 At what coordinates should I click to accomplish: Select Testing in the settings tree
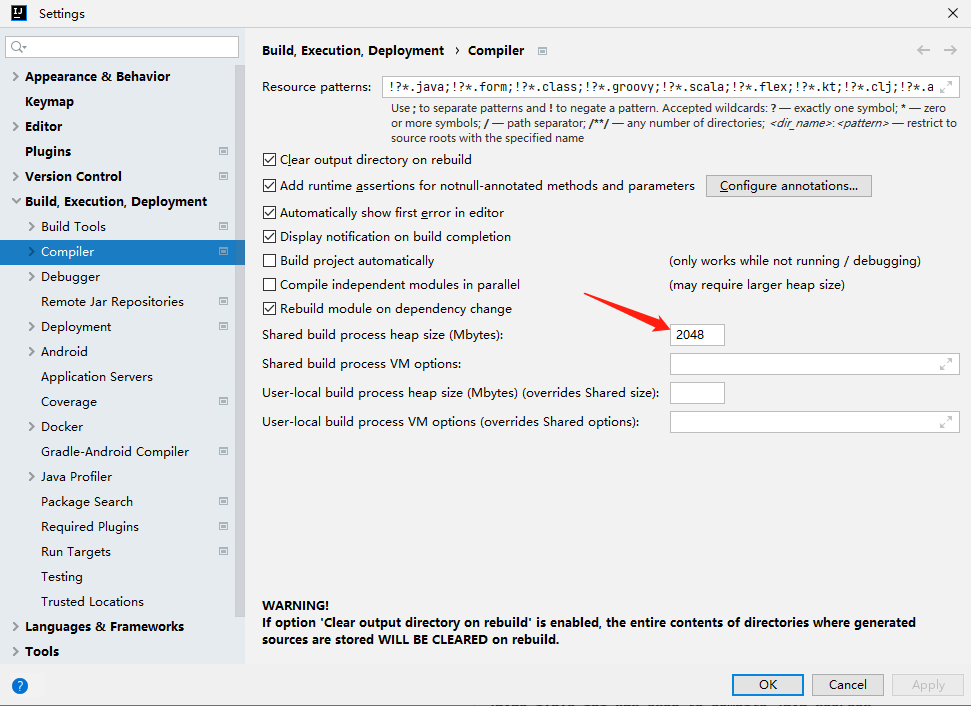tap(62, 577)
